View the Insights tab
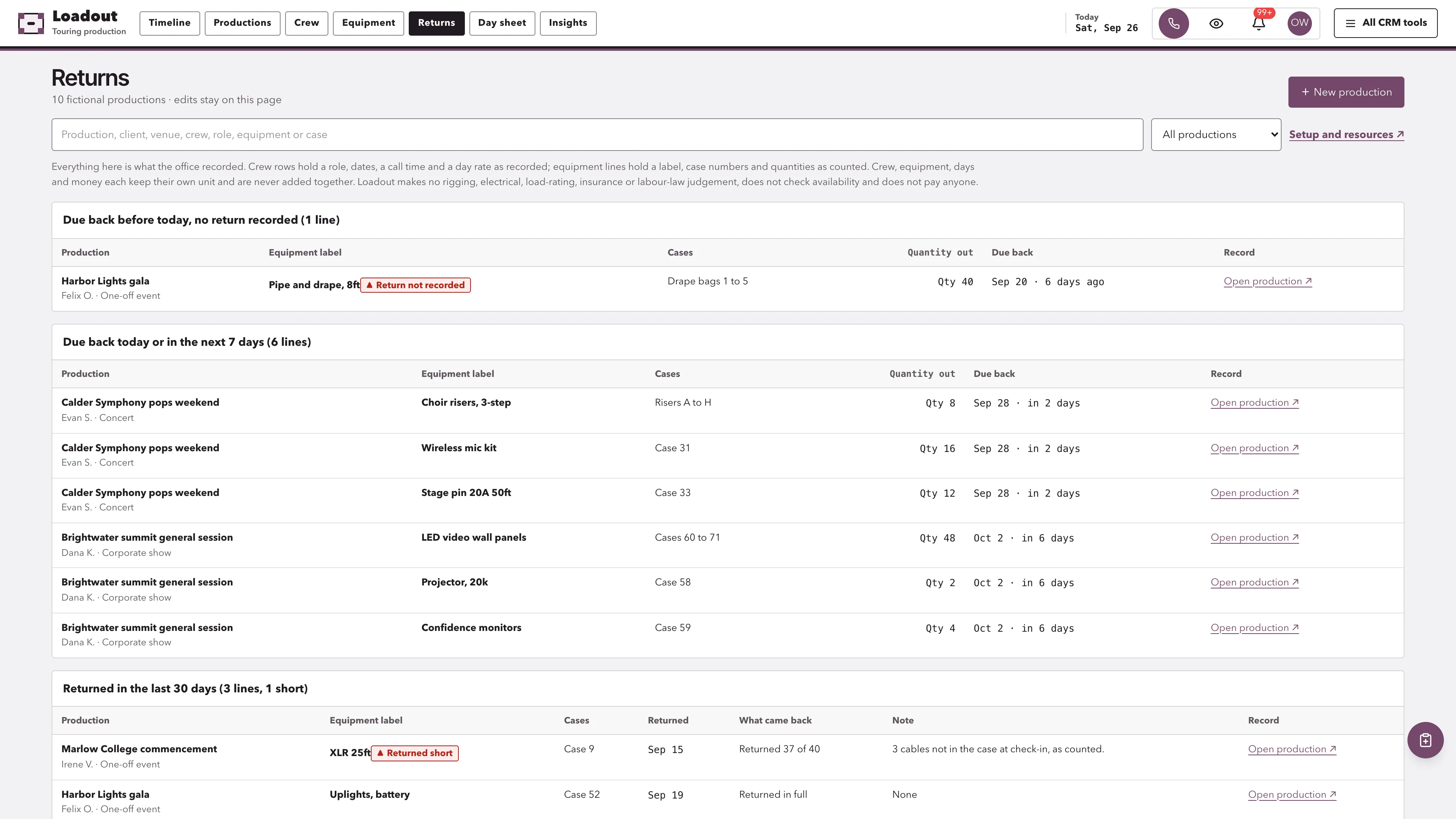Image resolution: width=1456 pixels, height=819 pixels. [x=568, y=23]
